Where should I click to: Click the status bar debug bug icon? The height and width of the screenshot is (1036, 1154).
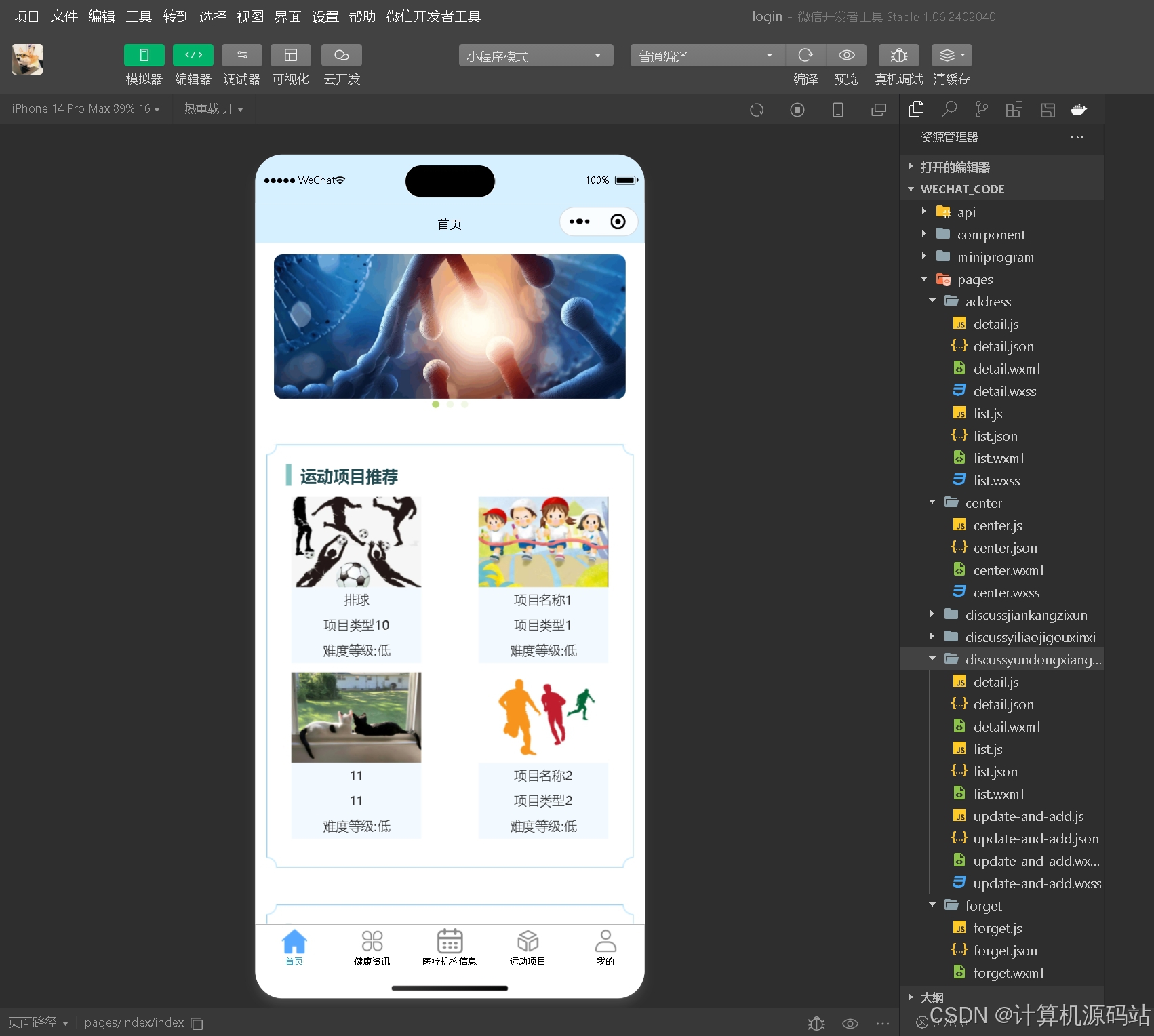click(x=816, y=1023)
